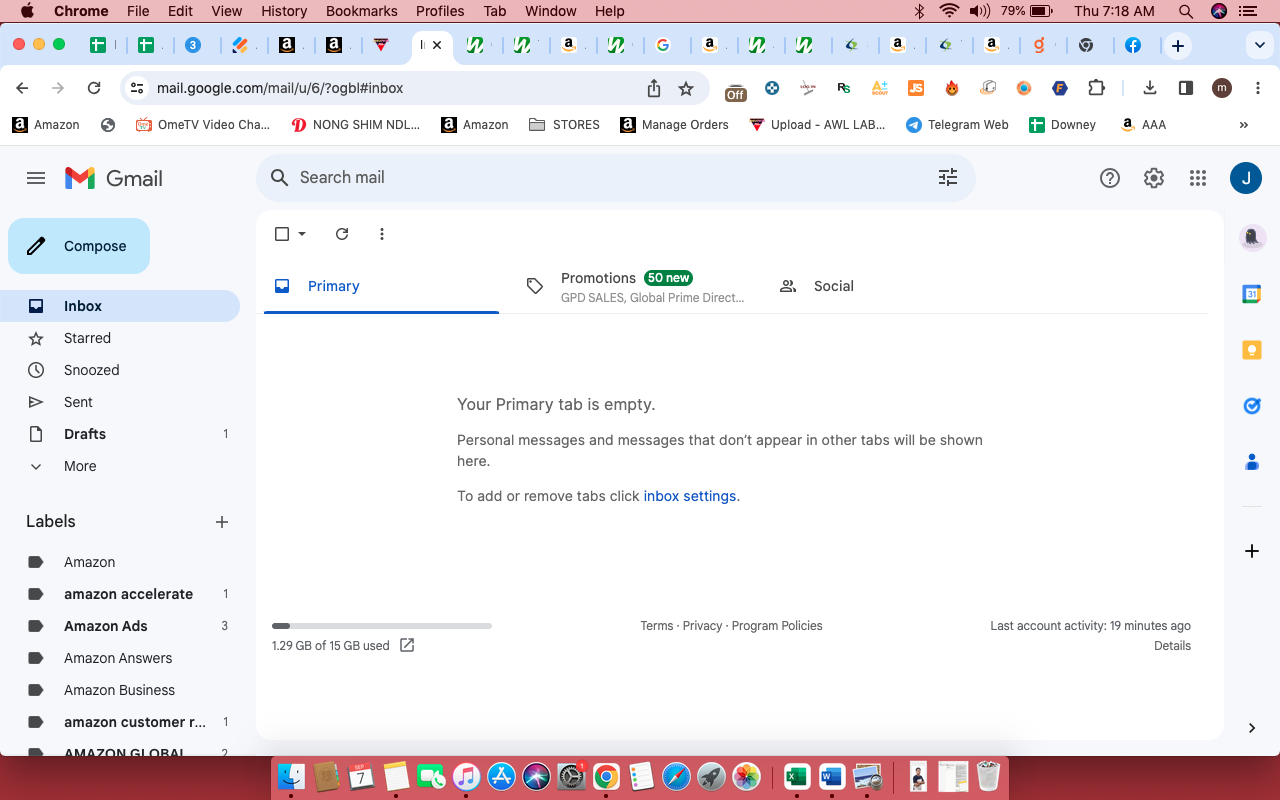Open Amazon Business label
Viewport: 1280px width, 800px height.
pos(120,690)
